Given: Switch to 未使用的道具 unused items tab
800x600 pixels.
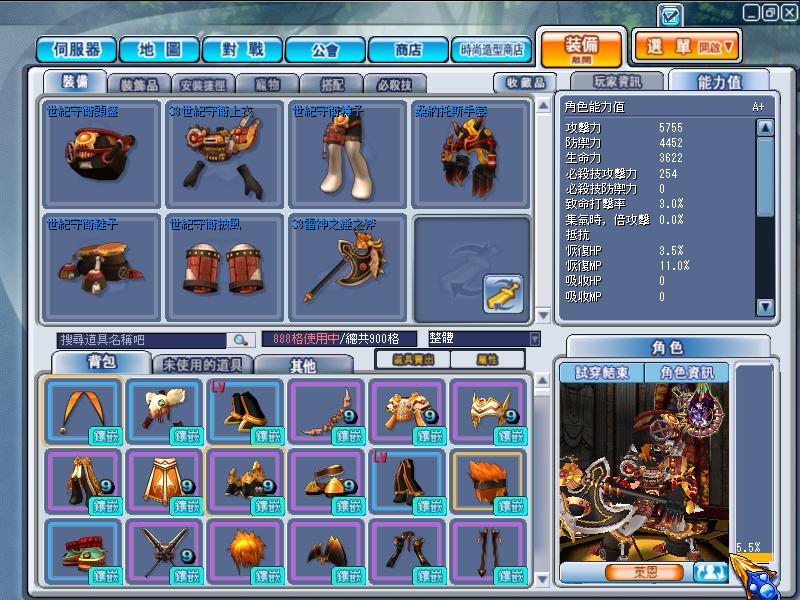Looking at the screenshot, I should point(202,364).
